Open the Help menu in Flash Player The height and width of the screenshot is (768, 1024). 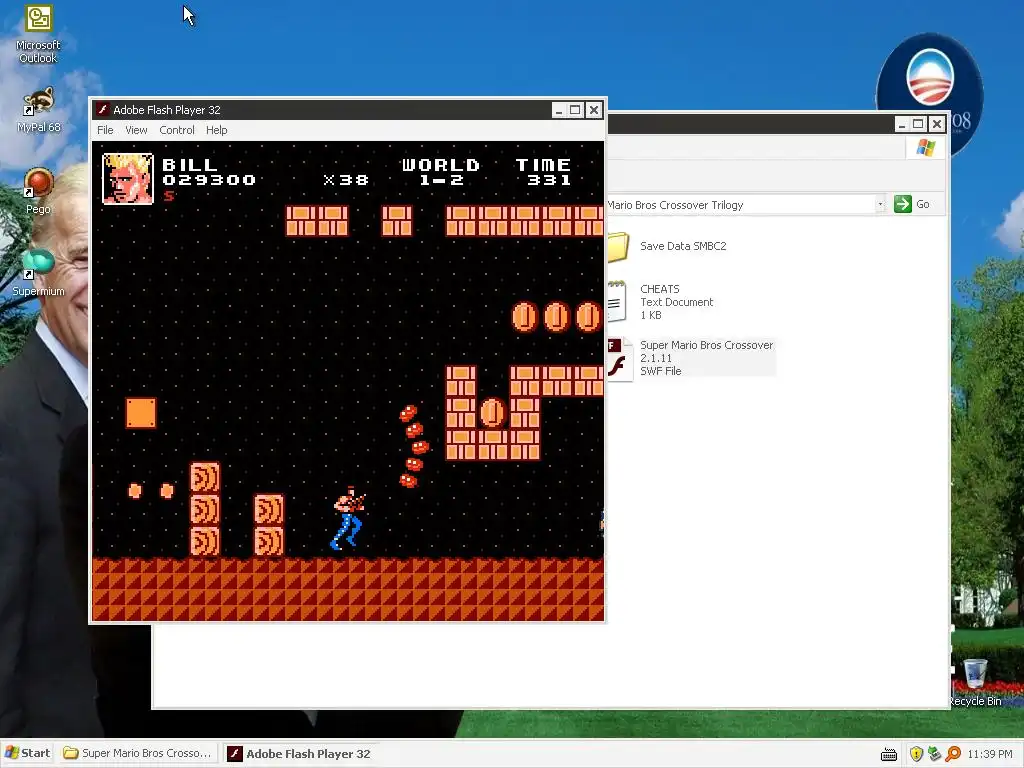point(216,130)
